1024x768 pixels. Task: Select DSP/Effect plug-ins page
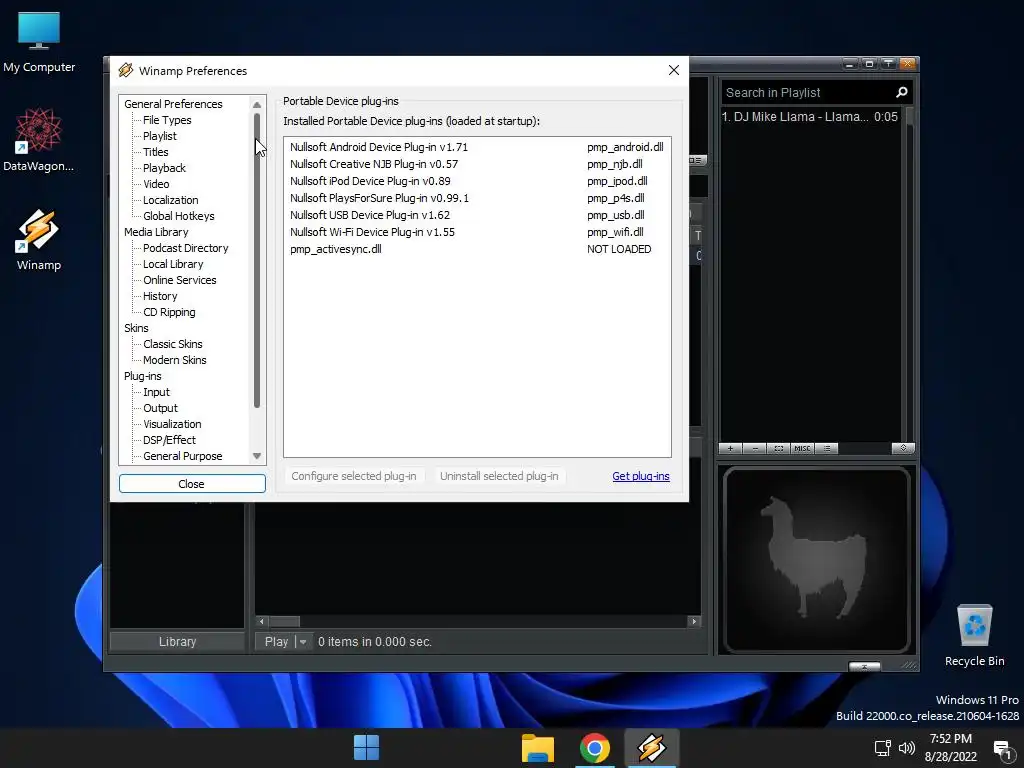[x=169, y=440]
